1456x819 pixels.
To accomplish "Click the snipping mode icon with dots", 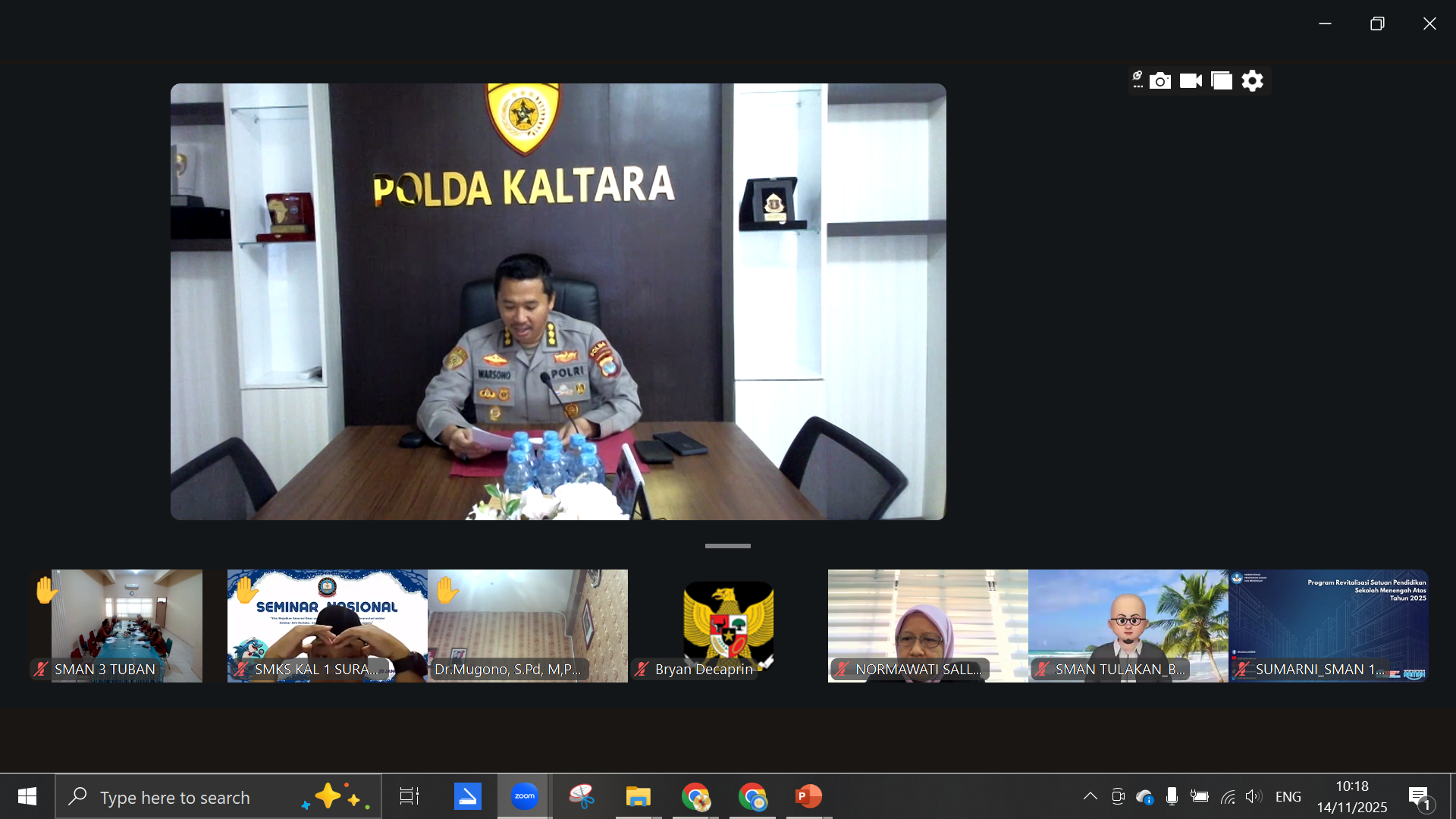I will tap(1137, 80).
